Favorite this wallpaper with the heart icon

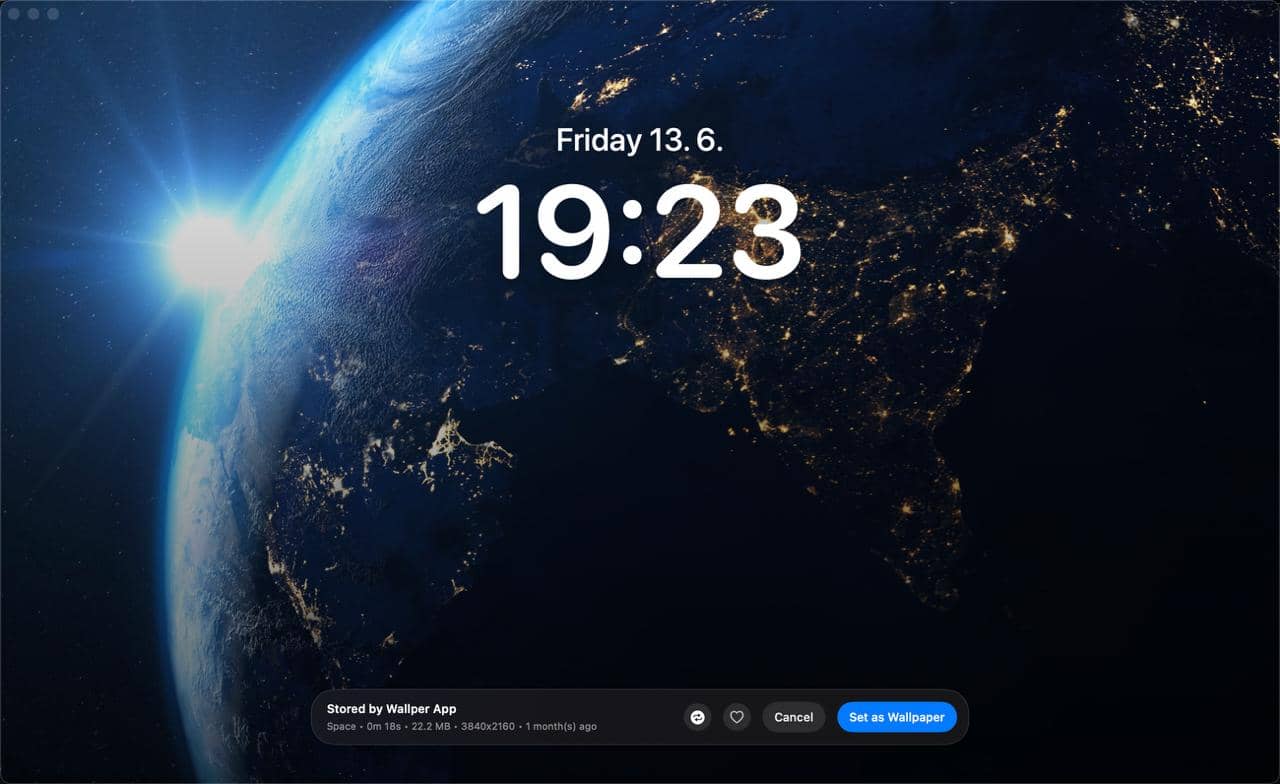[x=737, y=717]
